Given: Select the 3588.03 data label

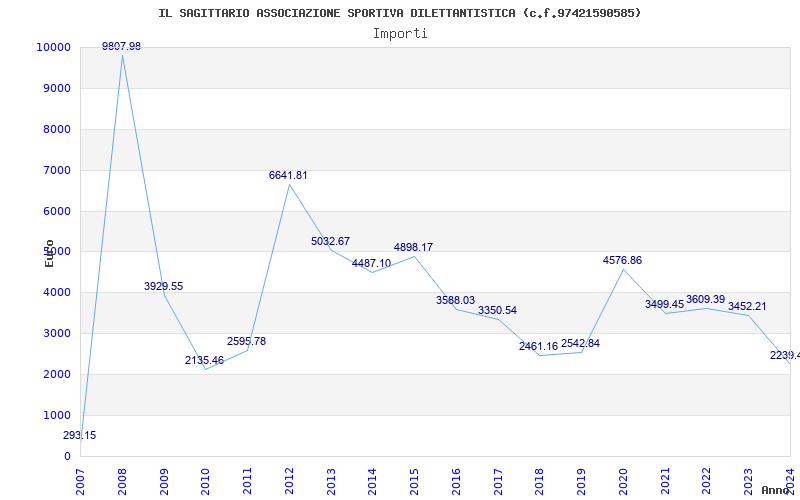Looking at the screenshot, I should click(x=456, y=301).
